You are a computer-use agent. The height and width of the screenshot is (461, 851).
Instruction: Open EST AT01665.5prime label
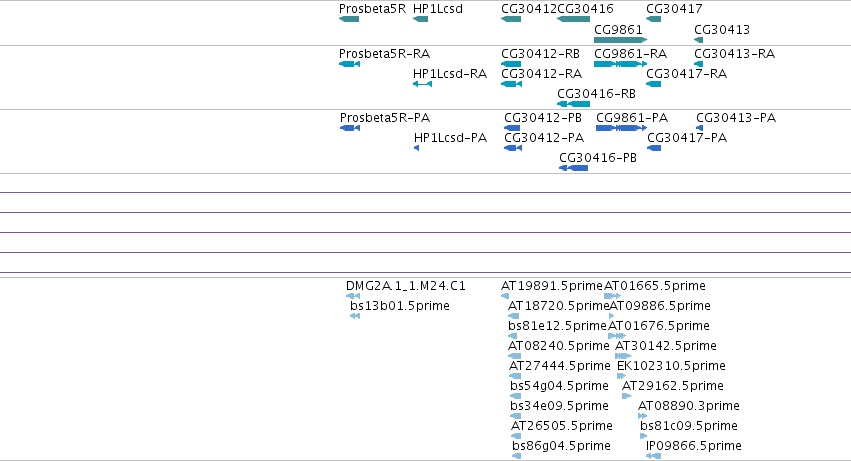[x=655, y=286]
